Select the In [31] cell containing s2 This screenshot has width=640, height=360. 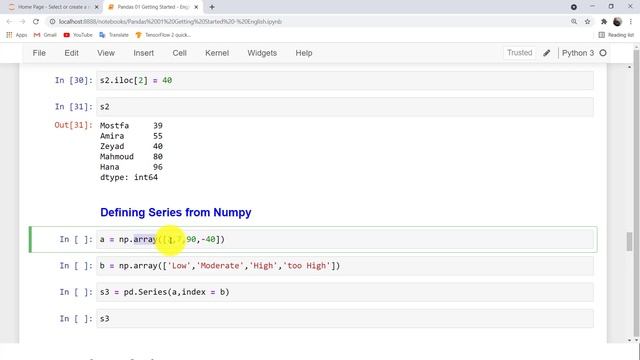pyautogui.click(x=345, y=107)
